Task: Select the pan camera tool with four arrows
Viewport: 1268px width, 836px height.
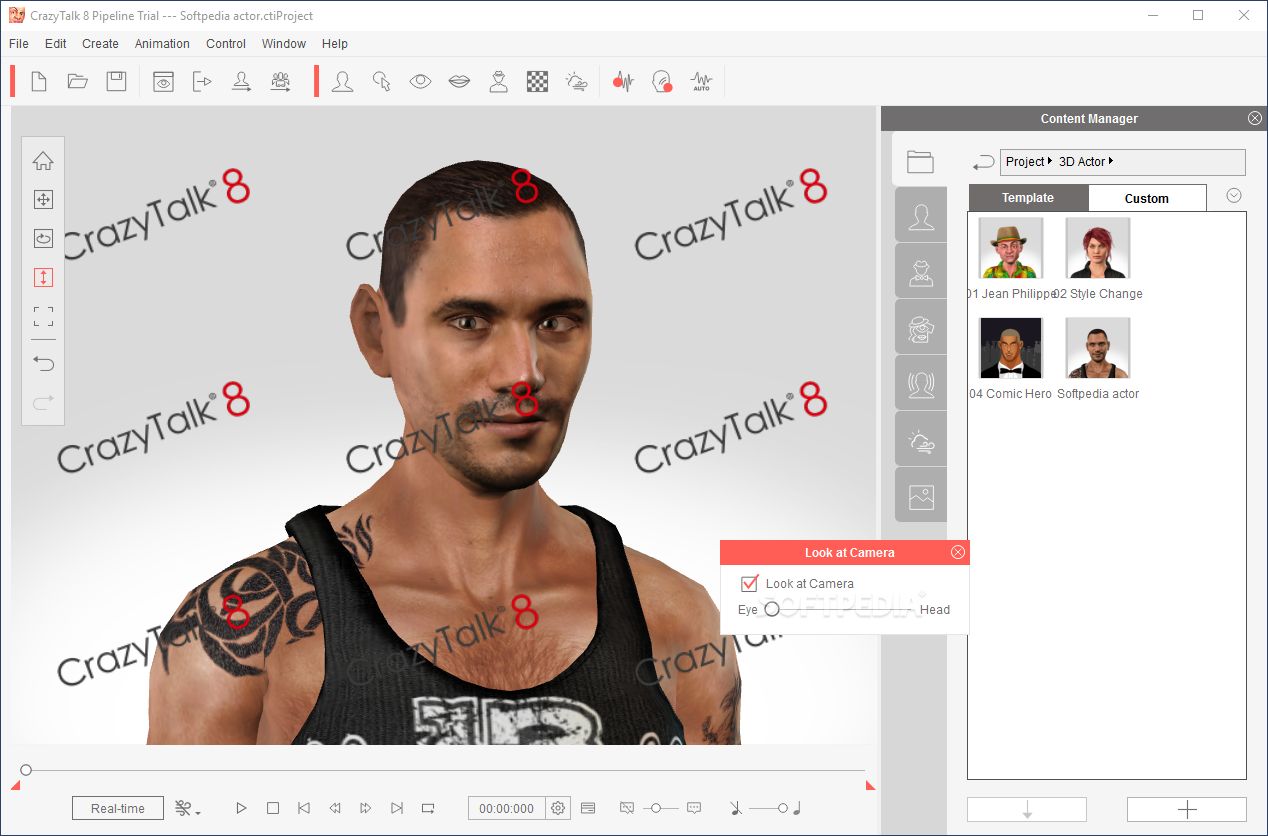Action: (43, 200)
